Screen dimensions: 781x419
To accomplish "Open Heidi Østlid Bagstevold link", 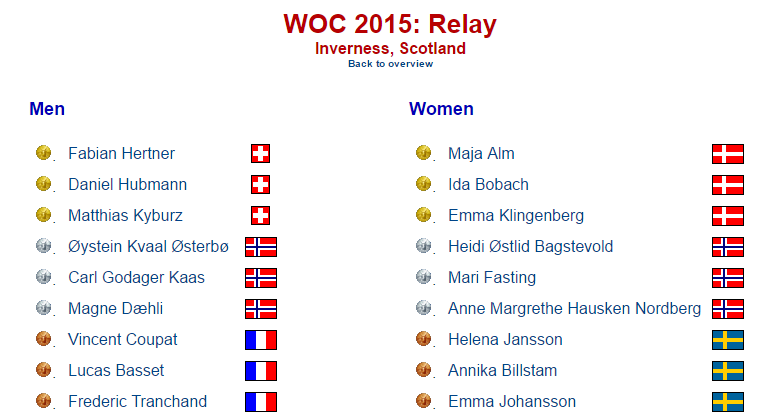I will pos(530,246).
